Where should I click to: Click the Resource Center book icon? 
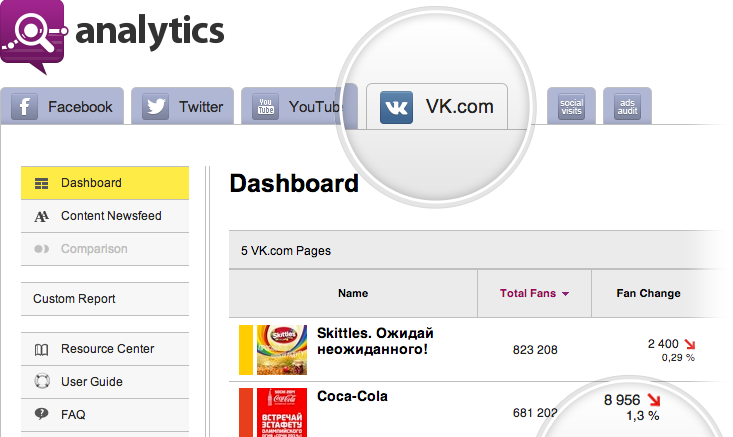(41, 349)
